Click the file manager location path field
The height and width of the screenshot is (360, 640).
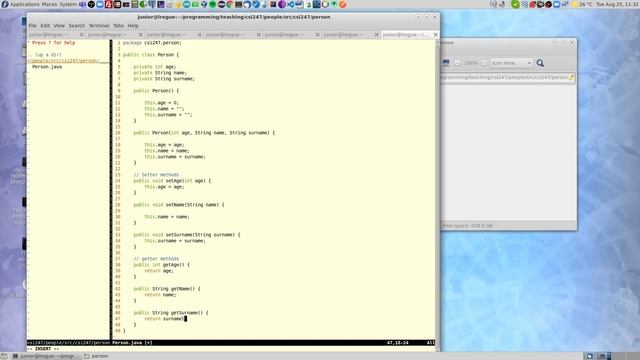pyautogui.click(x=508, y=77)
